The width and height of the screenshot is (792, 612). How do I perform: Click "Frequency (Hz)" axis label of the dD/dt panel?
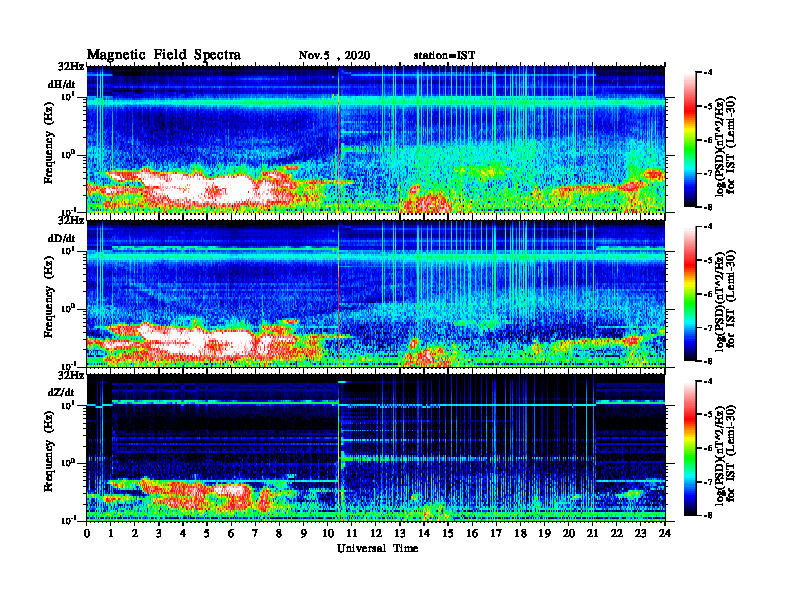[x=48, y=296]
